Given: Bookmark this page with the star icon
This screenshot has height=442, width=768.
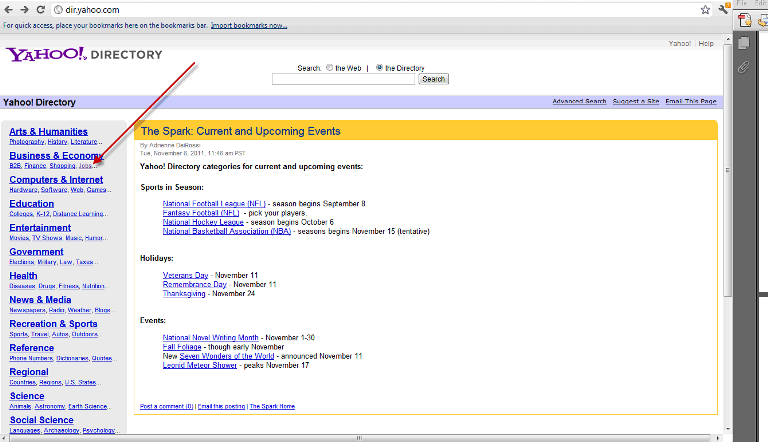Looking at the screenshot, I should pos(705,9).
